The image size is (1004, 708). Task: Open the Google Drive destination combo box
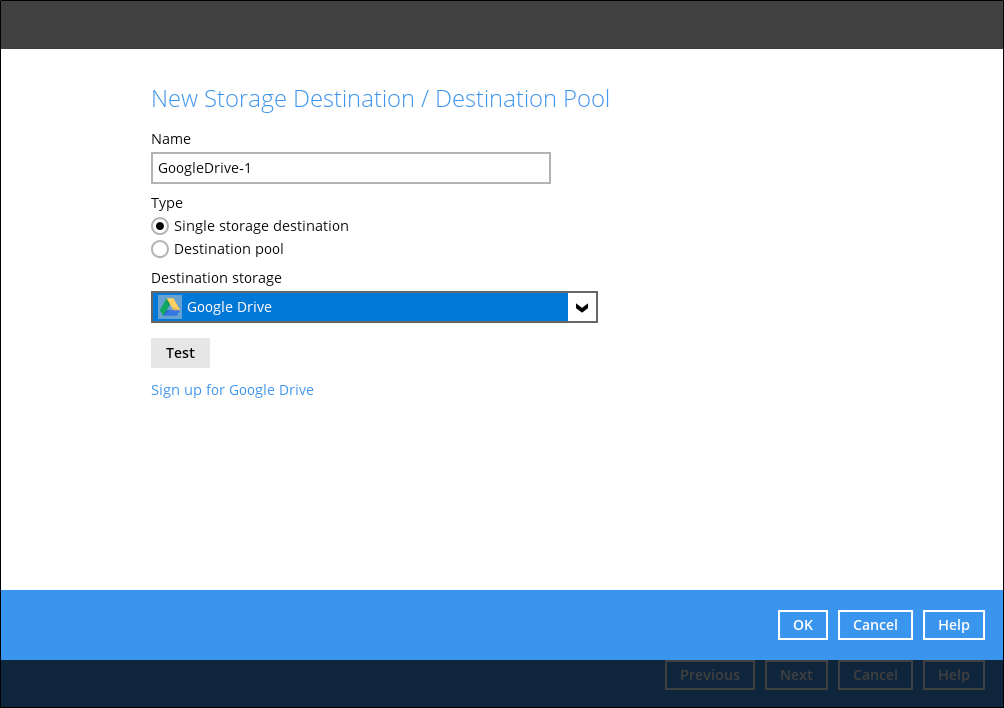click(x=374, y=307)
